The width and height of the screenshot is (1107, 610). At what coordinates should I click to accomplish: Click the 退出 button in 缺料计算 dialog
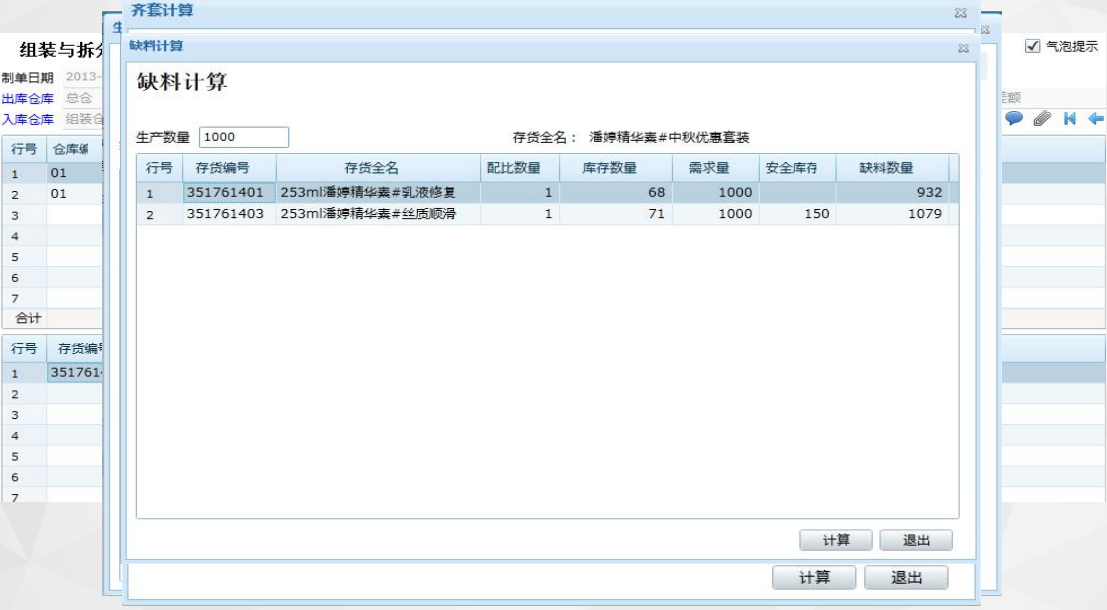pos(916,540)
